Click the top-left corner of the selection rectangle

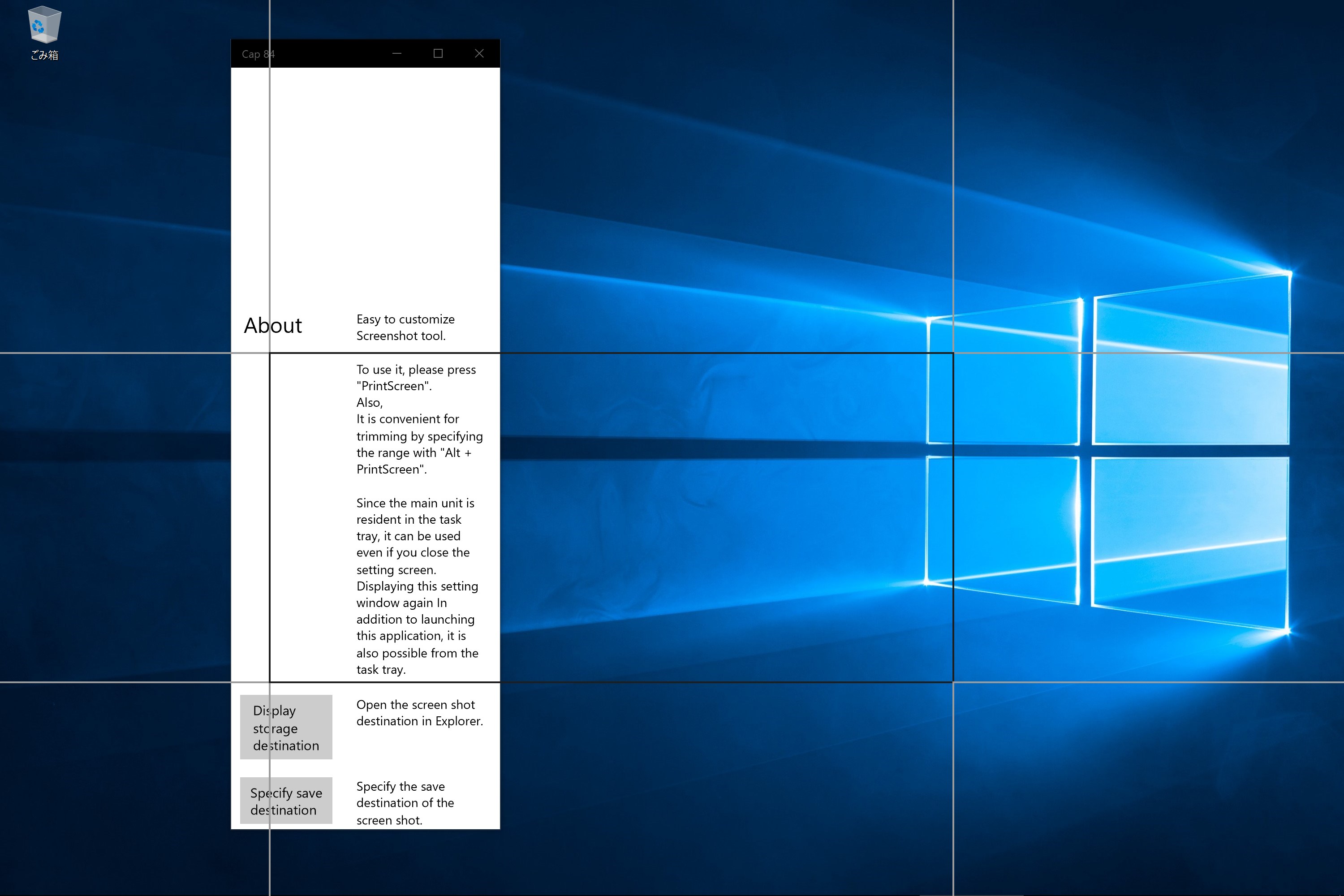pos(270,353)
